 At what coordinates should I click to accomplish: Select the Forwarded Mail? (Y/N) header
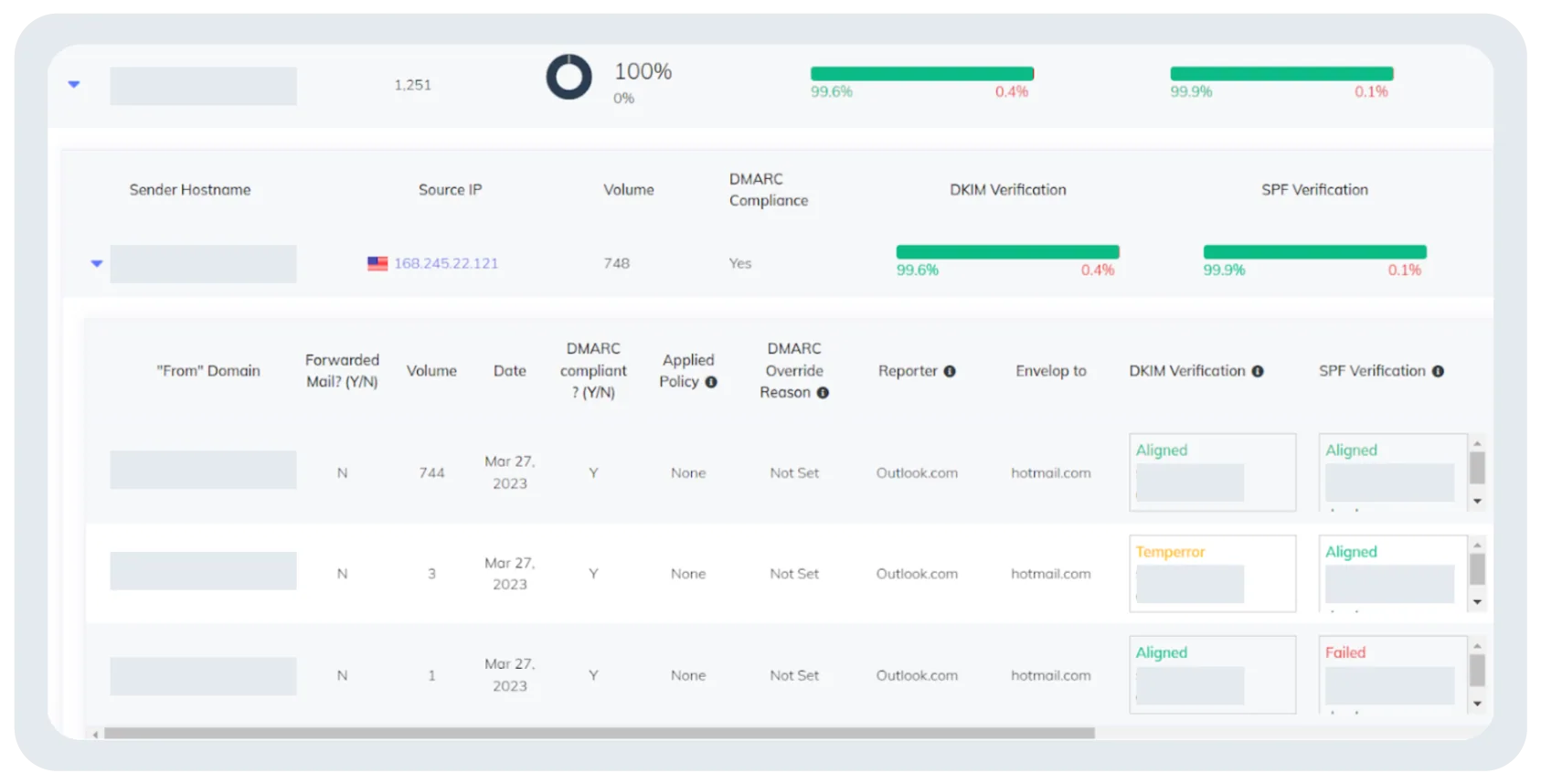[342, 371]
